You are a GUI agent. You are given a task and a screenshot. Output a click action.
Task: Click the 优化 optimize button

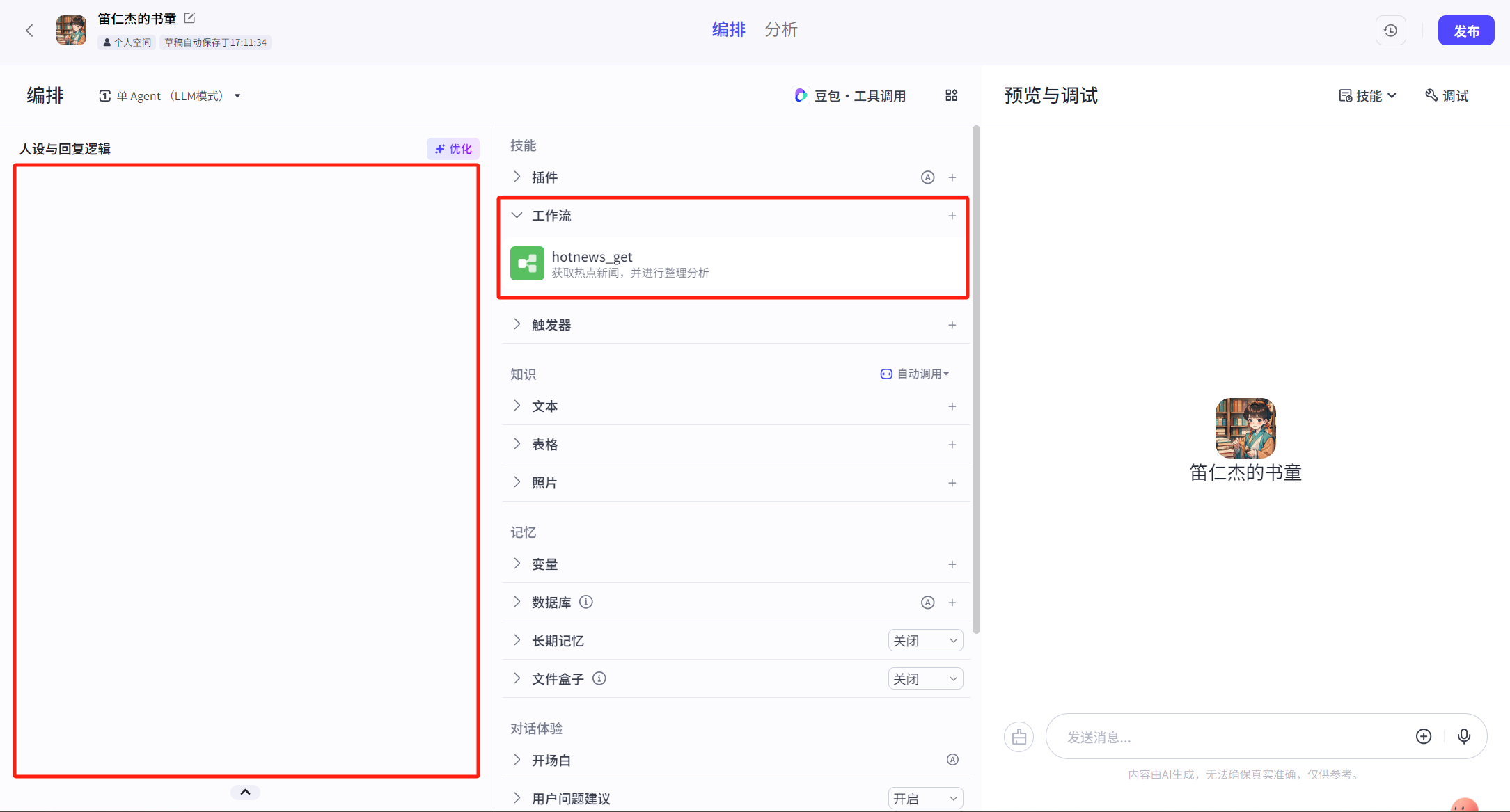tap(453, 149)
